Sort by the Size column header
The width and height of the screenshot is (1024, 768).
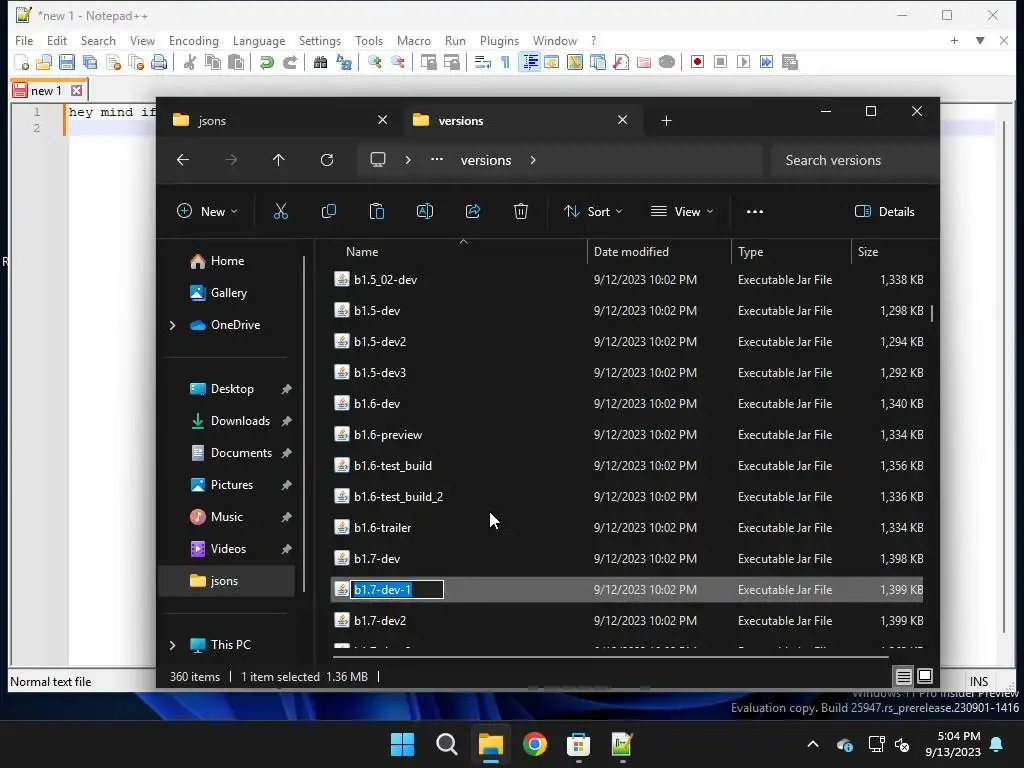tap(893, 252)
